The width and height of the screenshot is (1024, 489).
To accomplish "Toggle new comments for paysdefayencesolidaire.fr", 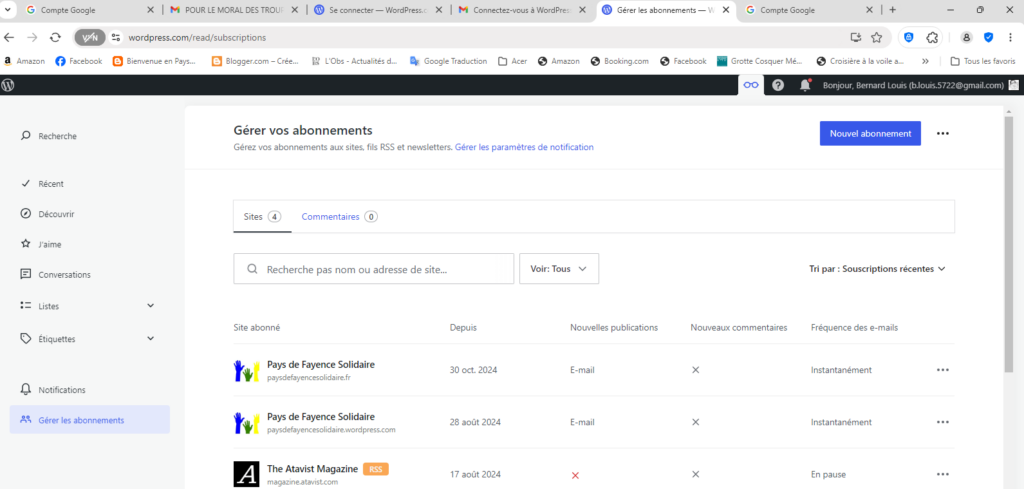I will pyautogui.click(x=695, y=370).
